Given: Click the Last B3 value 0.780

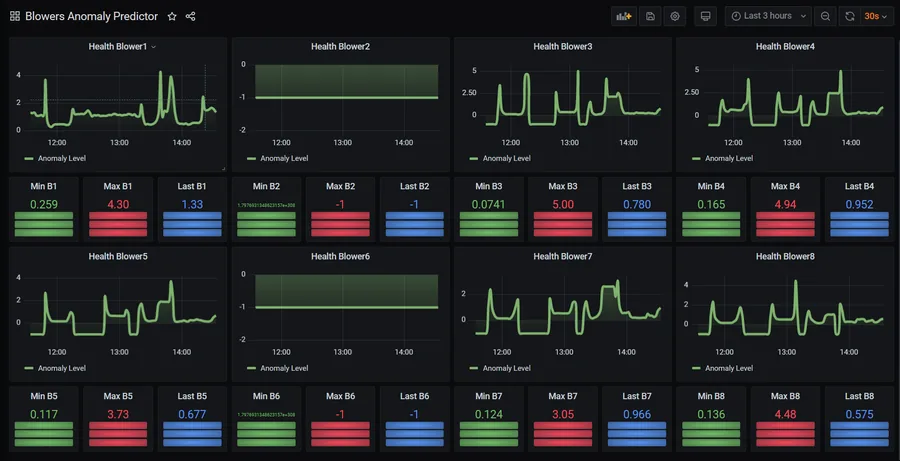Looking at the screenshot, I should point(637,204).
